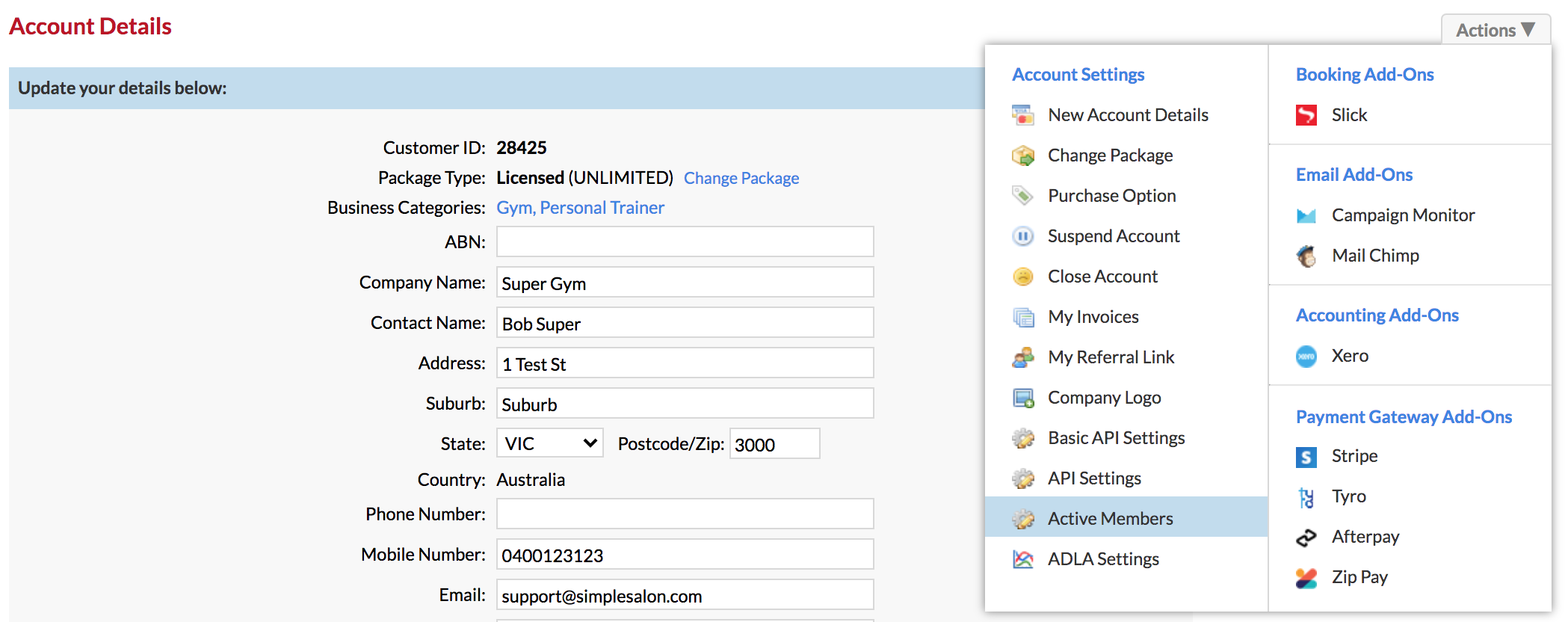Click the Customer ID value 28425
The width and height of the screenshot is (1568, 622).
coord(522,148)
